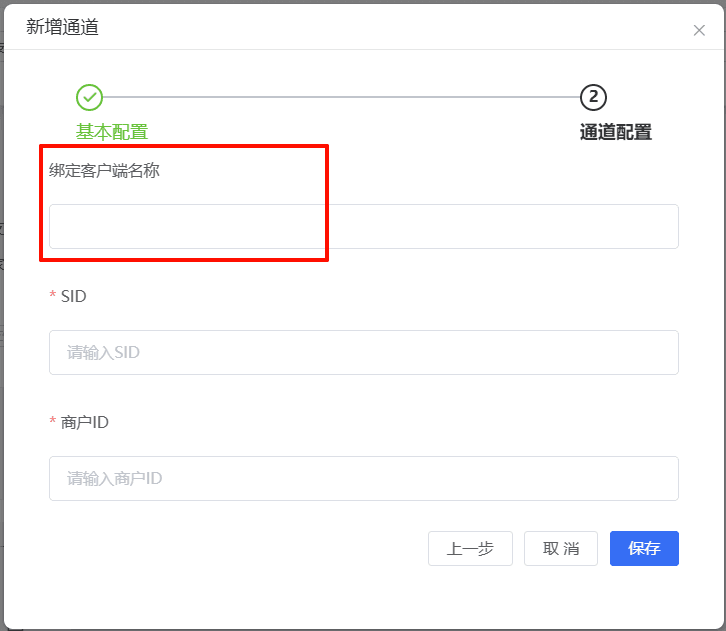Select the 通道配置 step label
This screenshot has width=726, height=631.
[616, 132]
